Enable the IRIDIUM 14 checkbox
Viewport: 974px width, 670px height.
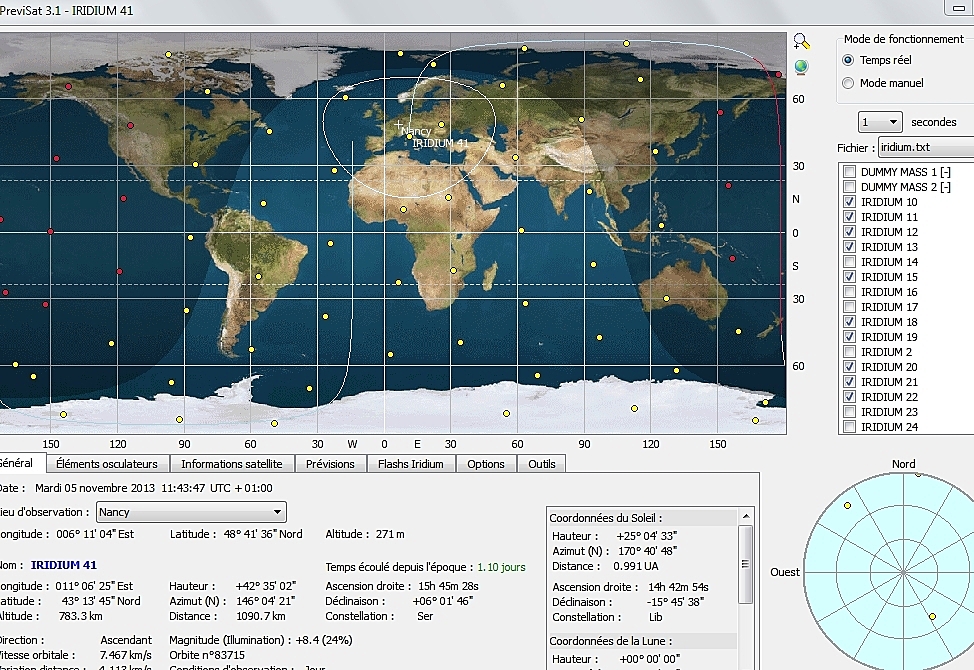click(x=849, y=262)
